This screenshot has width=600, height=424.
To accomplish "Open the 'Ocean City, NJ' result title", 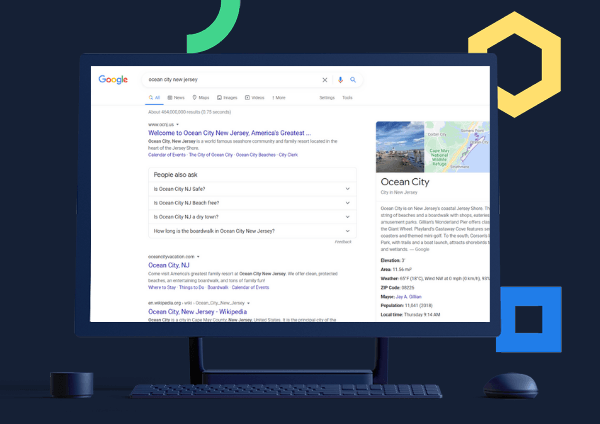I will pyautogui.click(x=169, y=265).
